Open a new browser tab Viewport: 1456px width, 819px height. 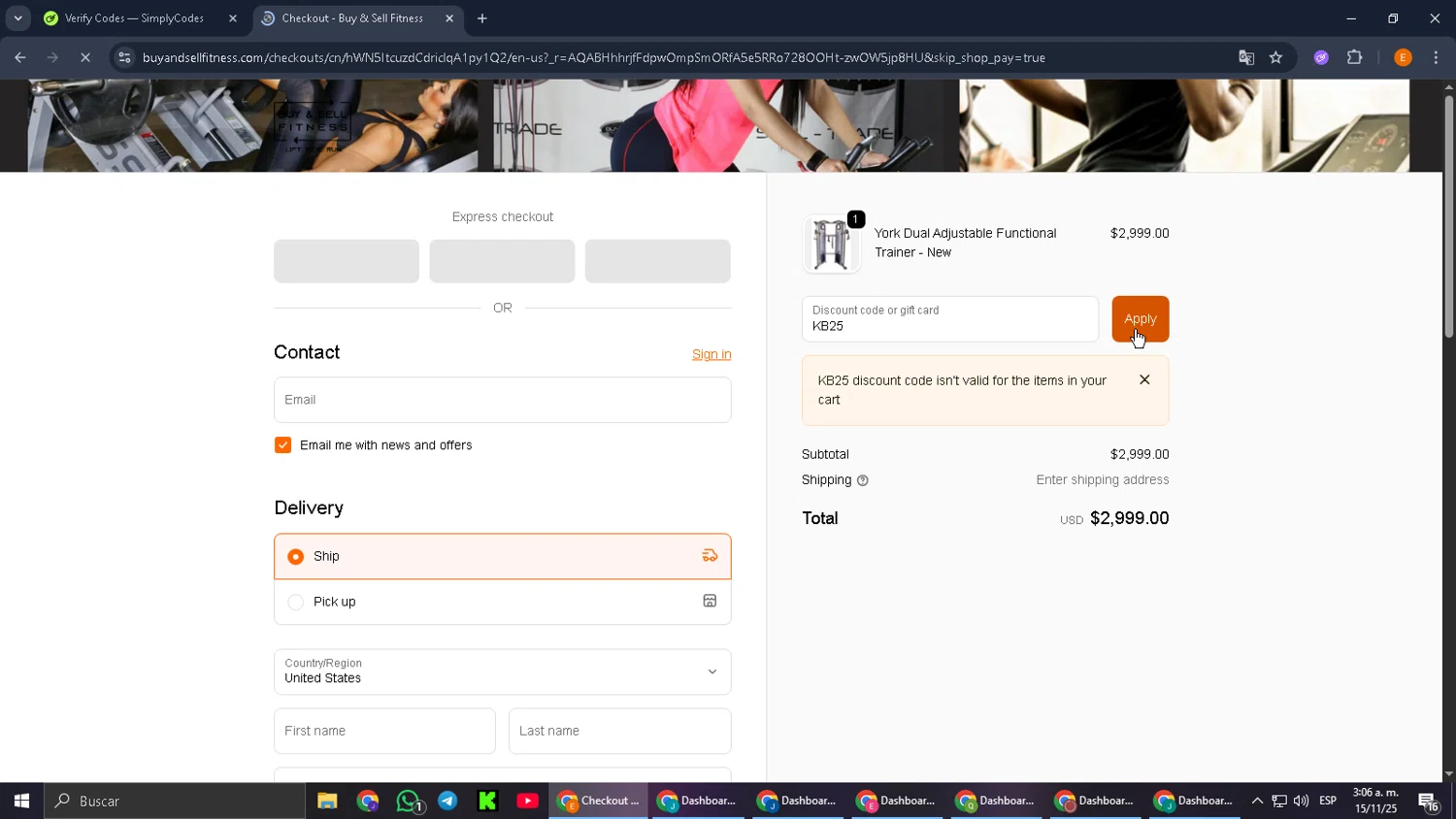(x=482, y=18)
